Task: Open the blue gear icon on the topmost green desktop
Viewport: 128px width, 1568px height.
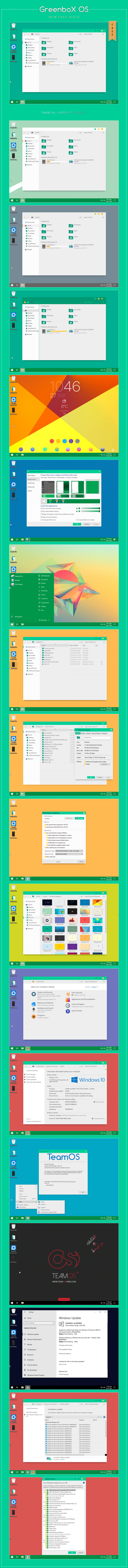Action: [13, 47]
